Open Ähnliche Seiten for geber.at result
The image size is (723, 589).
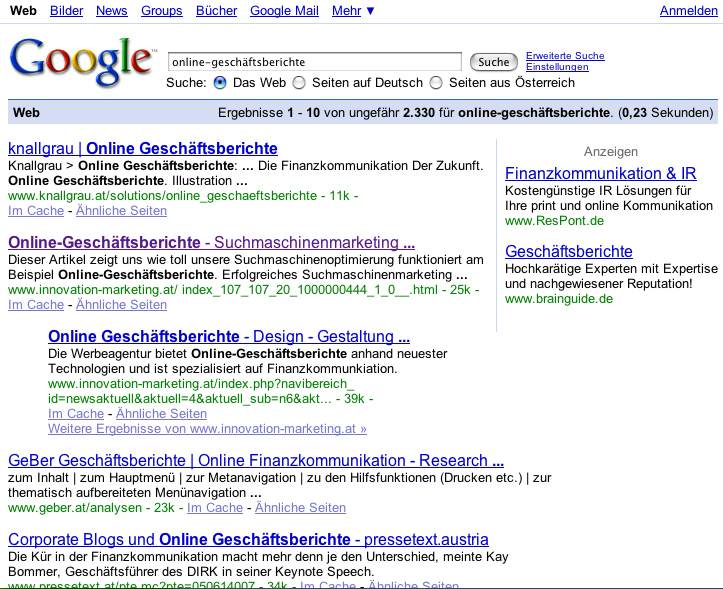300,508
